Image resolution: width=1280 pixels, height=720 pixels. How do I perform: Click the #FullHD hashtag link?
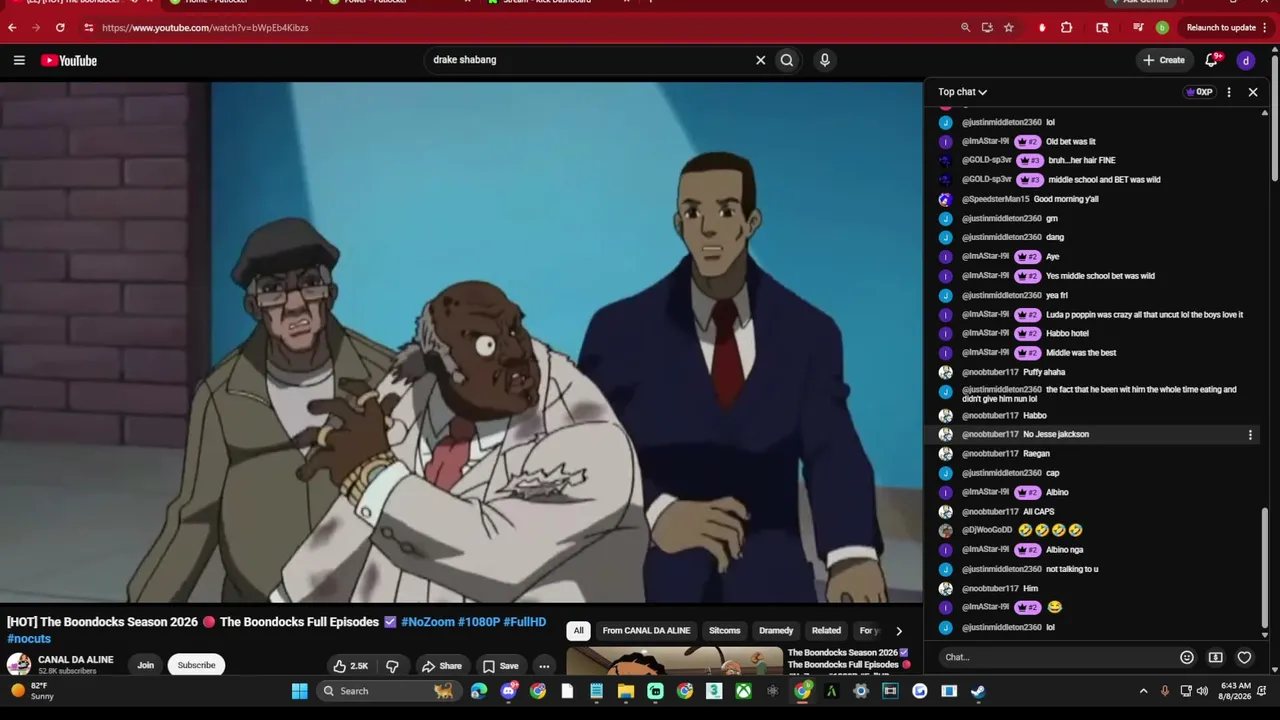[x=525, y=622]
